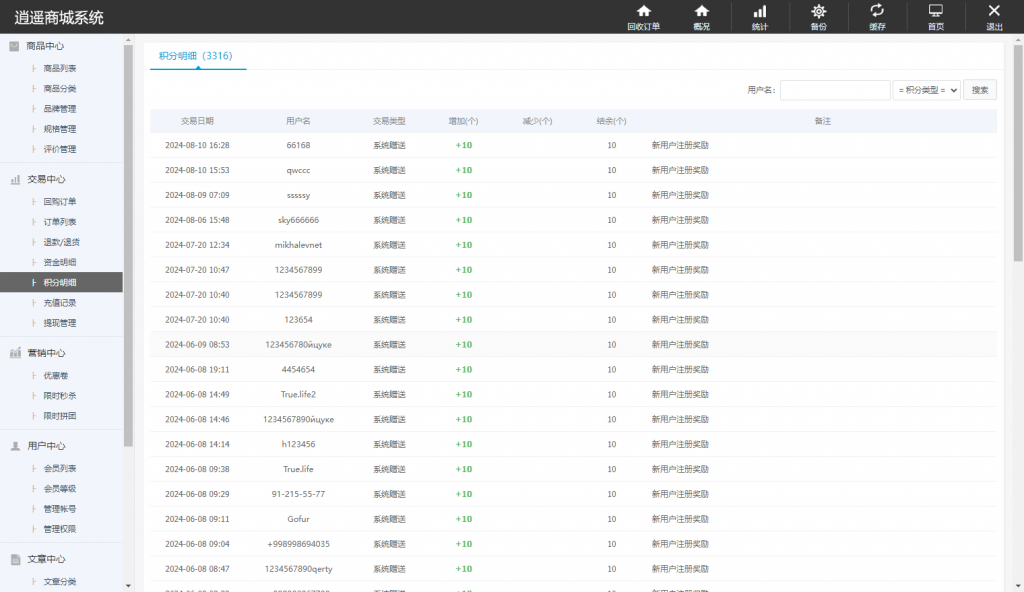Click 逍遥商城系统 title in header
Screen dimensions: 1024x592
(x=59, y=18)
